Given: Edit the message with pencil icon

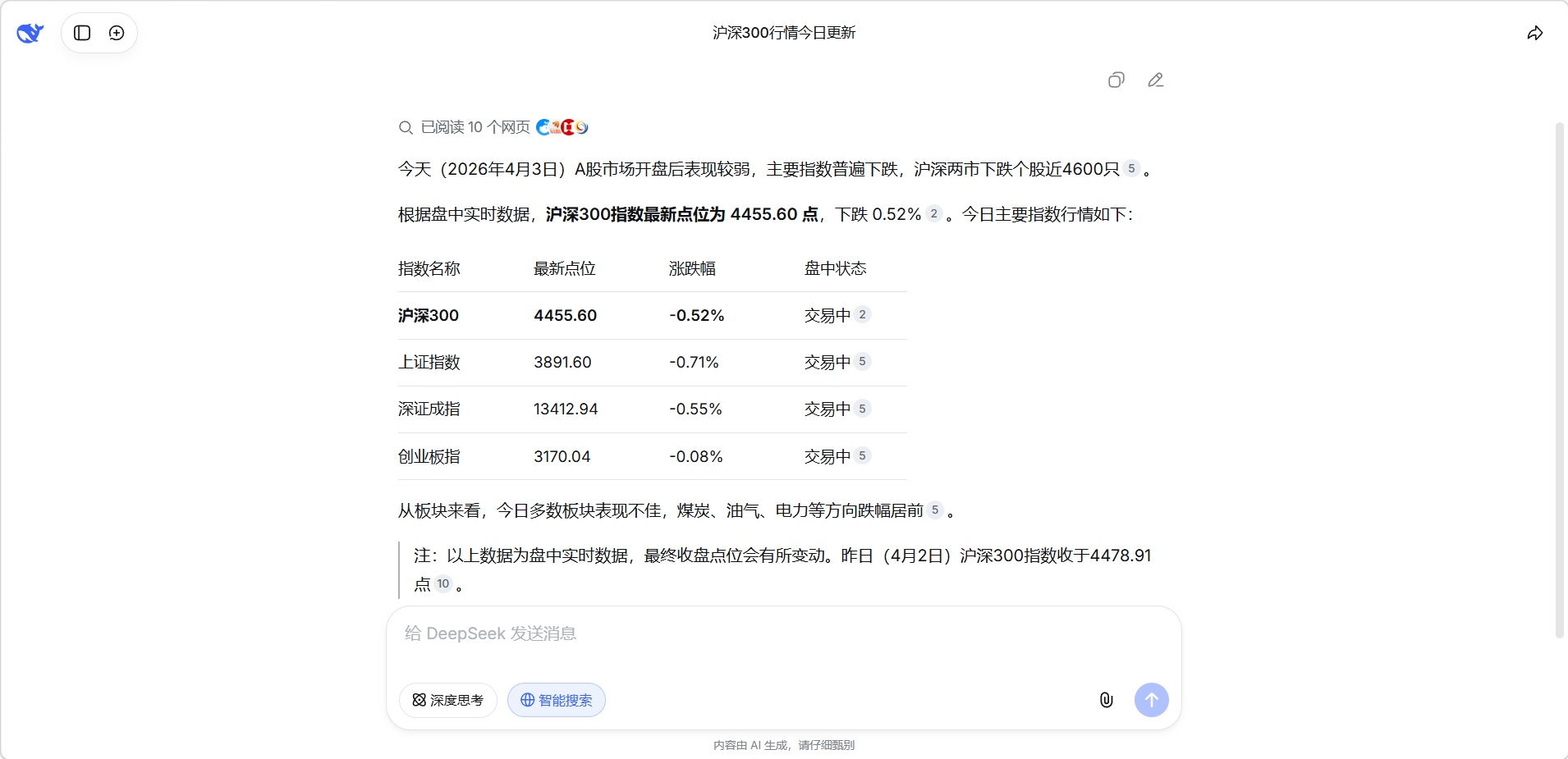Looking at the screenshot, I should pyautogui.click(x=1155, y=80).
